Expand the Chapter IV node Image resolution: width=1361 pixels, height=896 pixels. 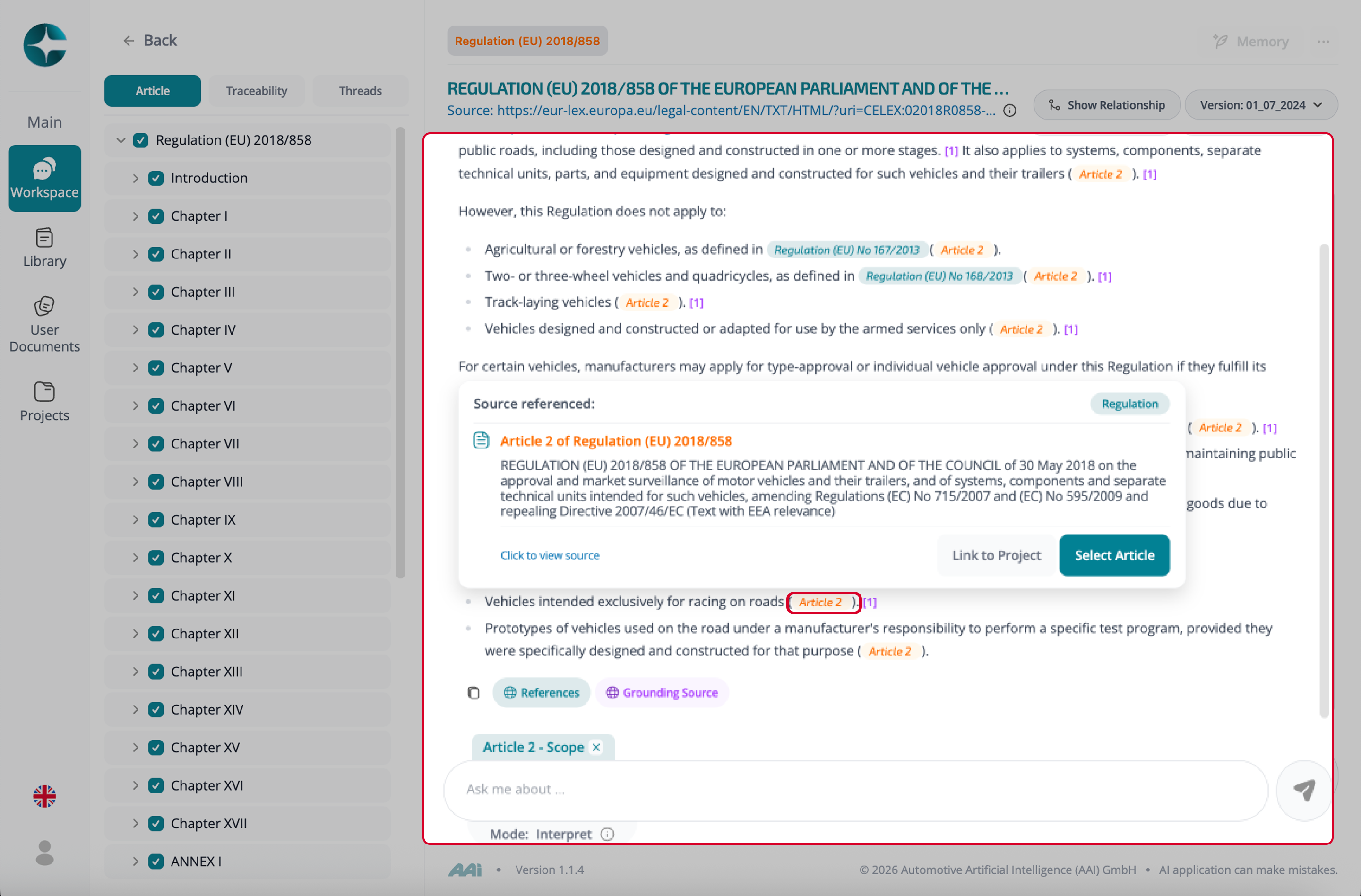point(136,330)
